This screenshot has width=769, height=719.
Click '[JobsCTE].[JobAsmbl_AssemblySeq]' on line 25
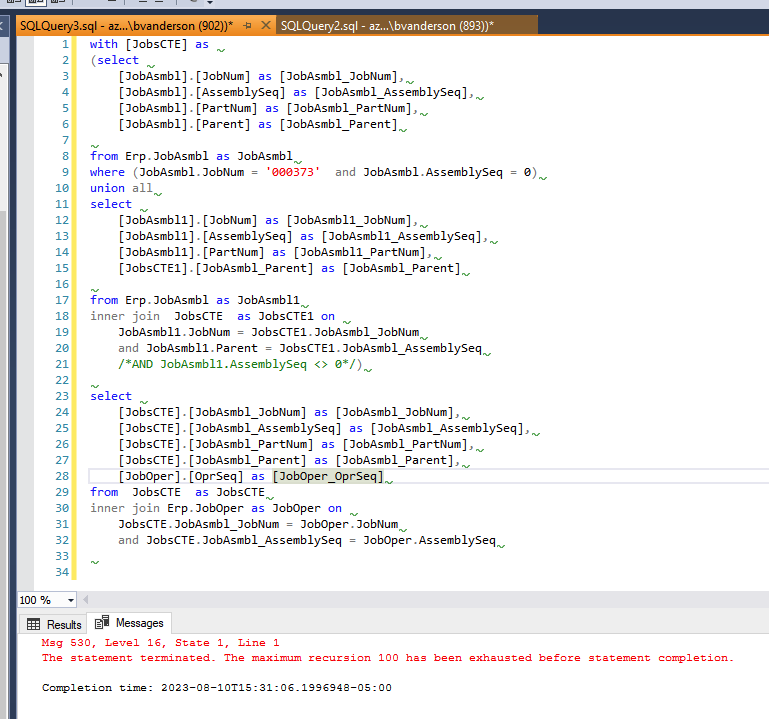(230, 429)
